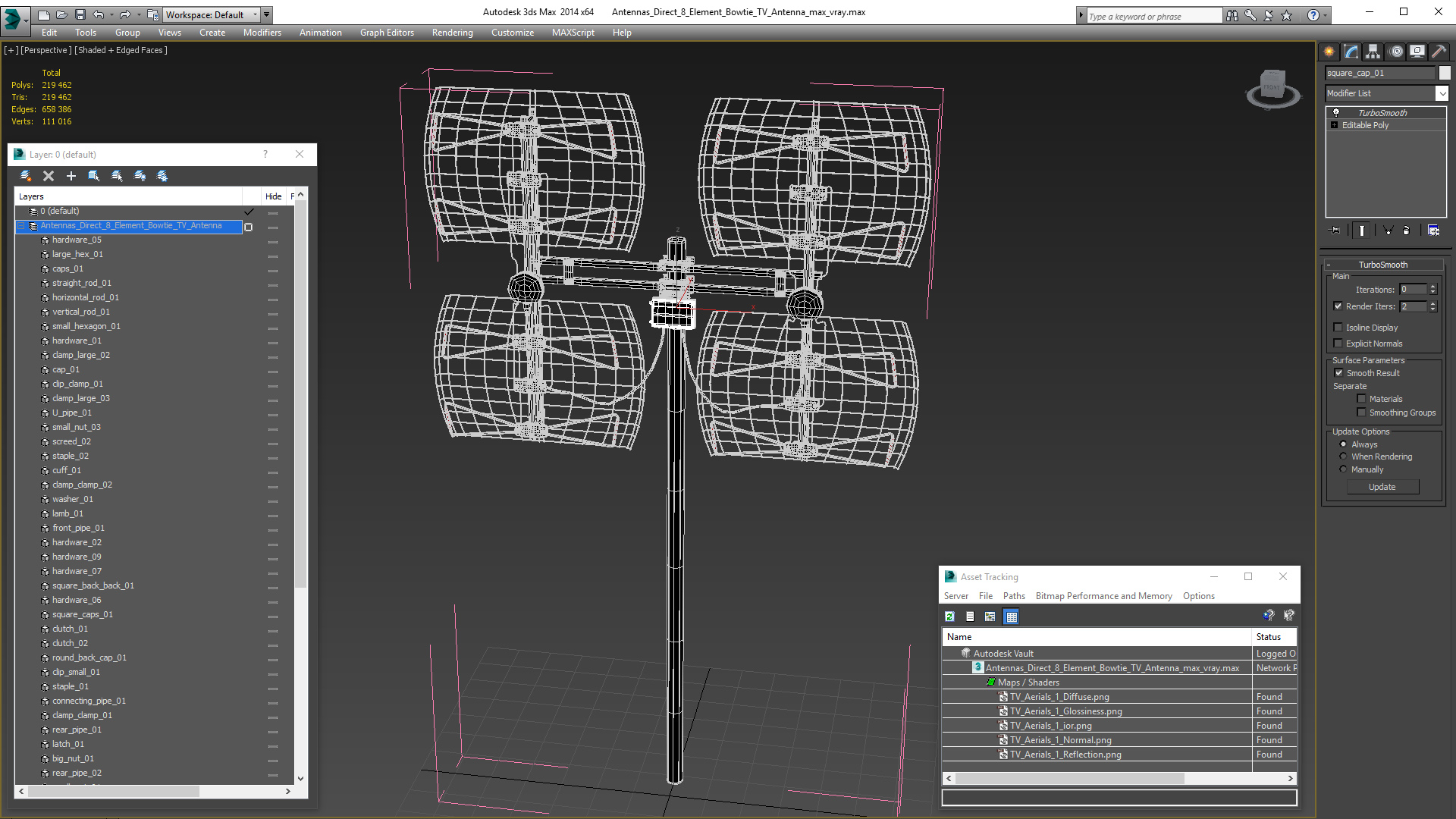Expand Editable Poly in modifier stack
This screenshot has height=819, width=1456.
coord(1334,125)
